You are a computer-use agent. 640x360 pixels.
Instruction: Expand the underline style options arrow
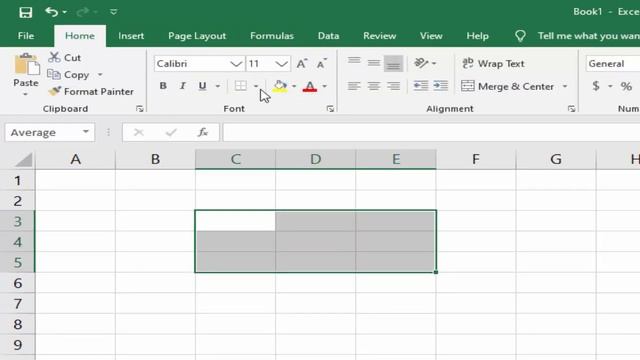click(218, 86)
